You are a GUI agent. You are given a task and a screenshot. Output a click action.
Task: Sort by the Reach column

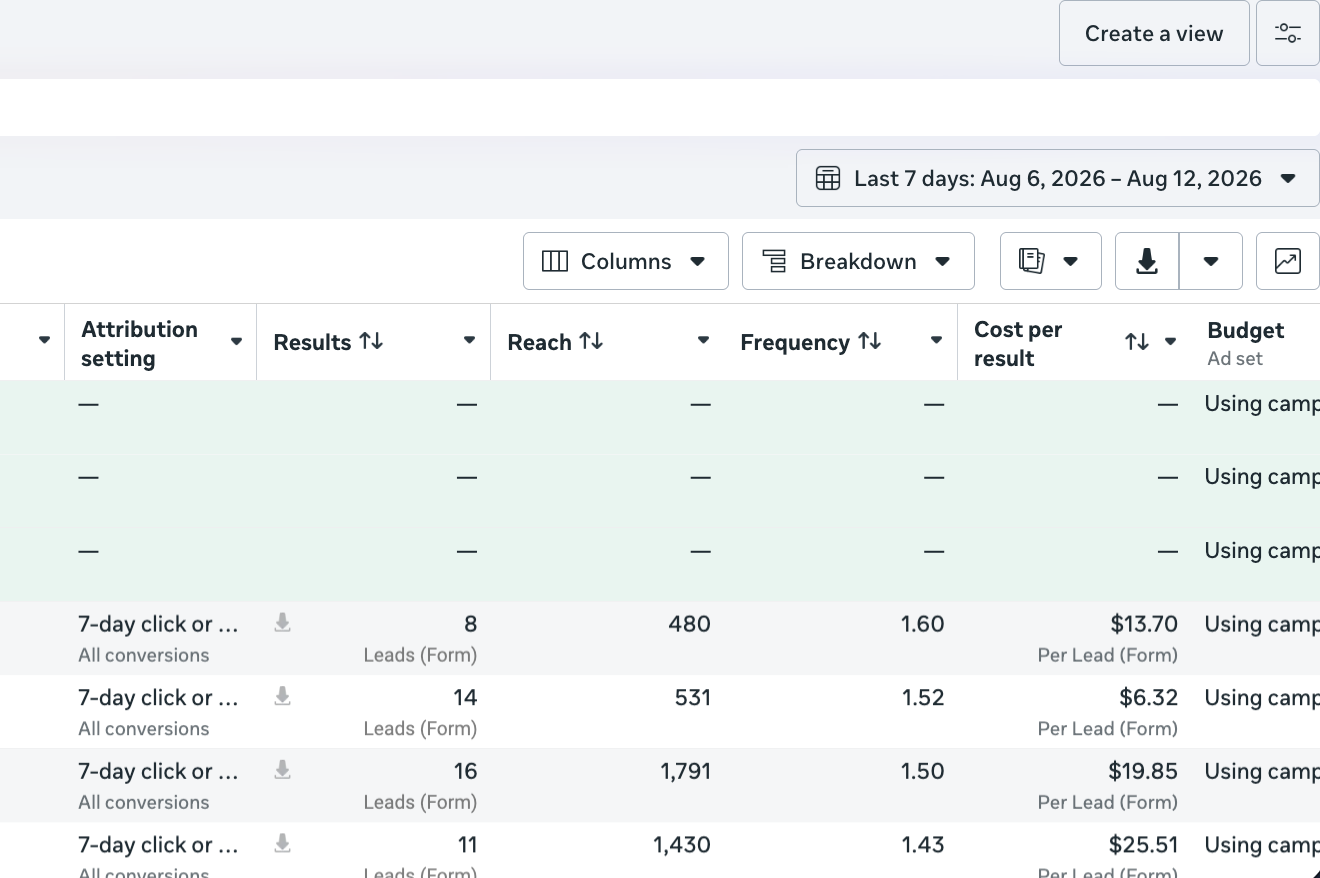pyautogui.click(x=591, y=341)
